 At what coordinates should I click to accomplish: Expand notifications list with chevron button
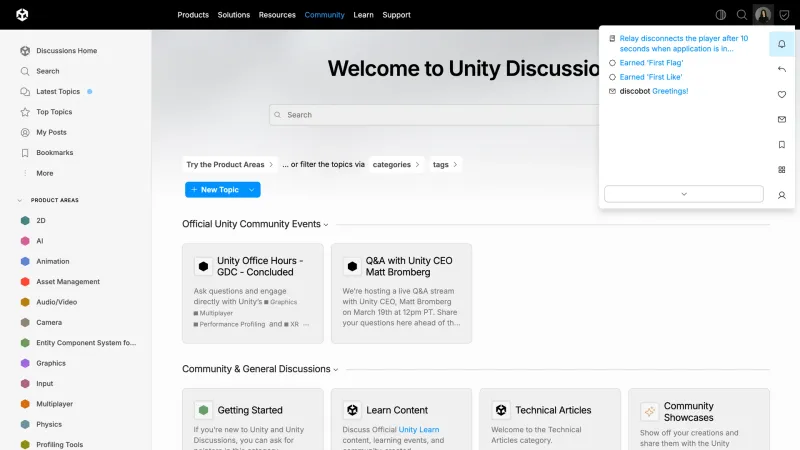pyautogui.click(x=684, y=194)
